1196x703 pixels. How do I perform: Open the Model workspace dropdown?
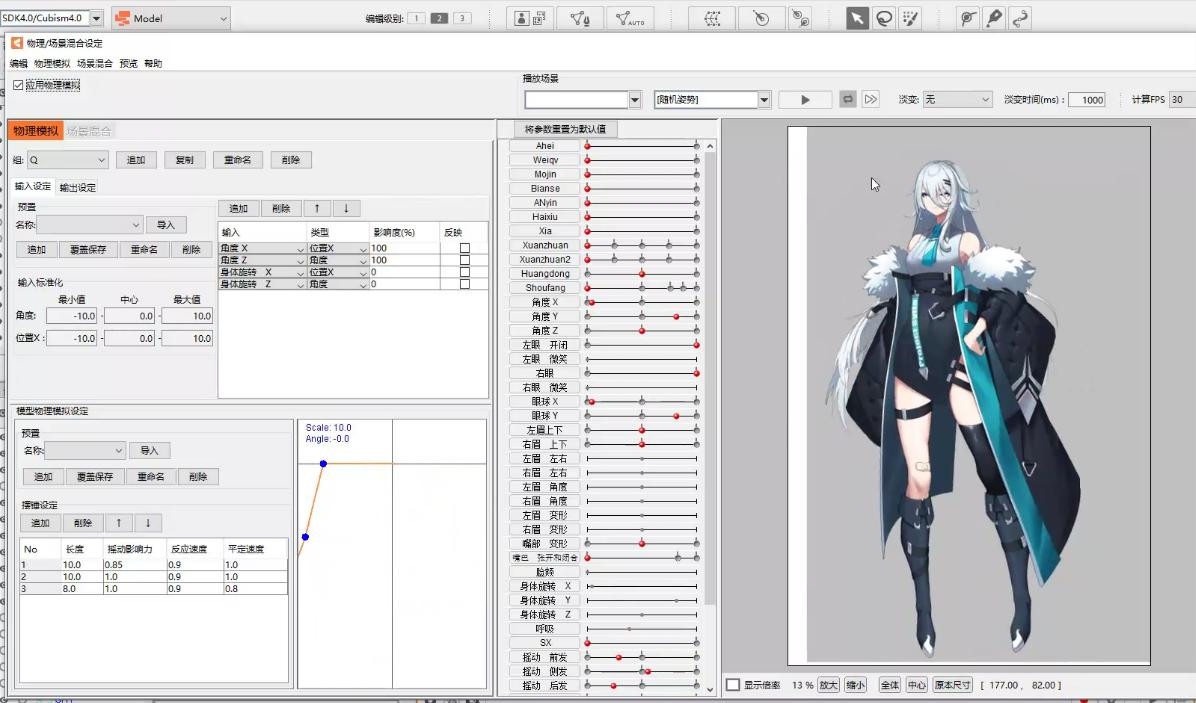[223, 18]
